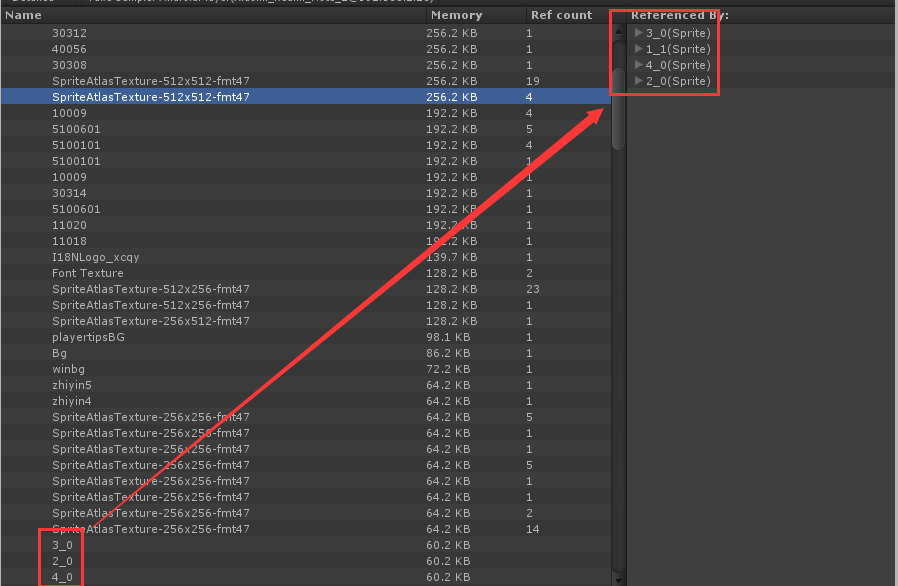The width and height of the screenshot is (898, 586).
Task: Select SpriteAtlasTexture-512x512-fmt47 row with ref count 19
Action: 306,81
